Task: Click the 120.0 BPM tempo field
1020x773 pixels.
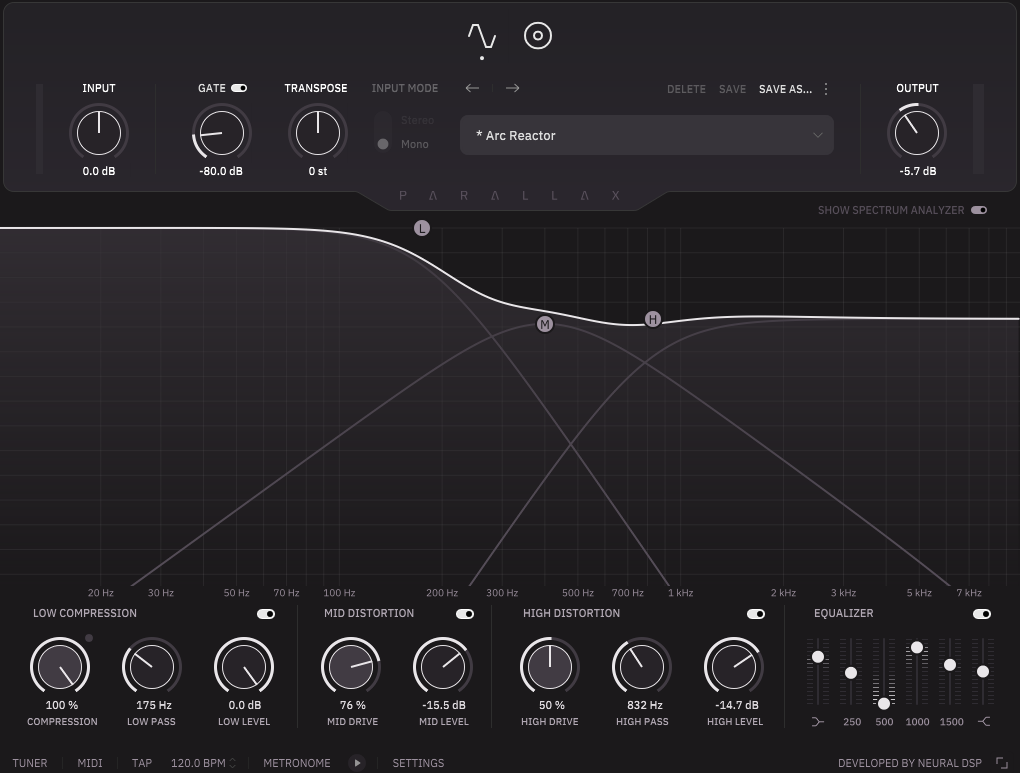Action: pos(198,763)
